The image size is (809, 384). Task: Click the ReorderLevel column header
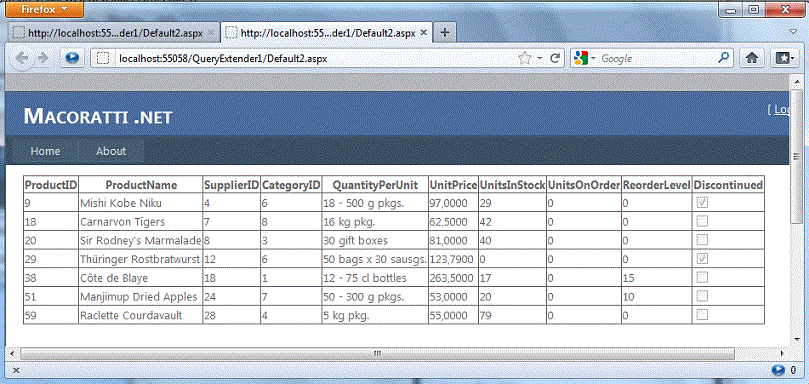tap(657, 184)
